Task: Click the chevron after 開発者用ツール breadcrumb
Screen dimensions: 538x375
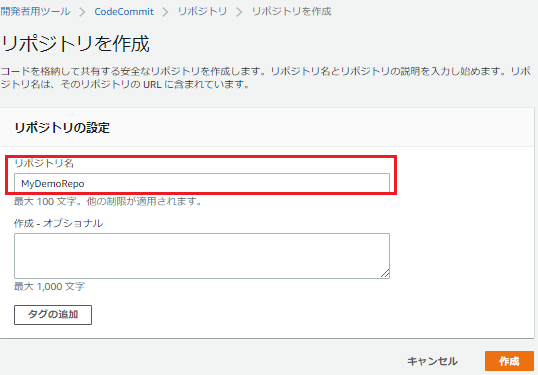Action: [x=82, y=12]
